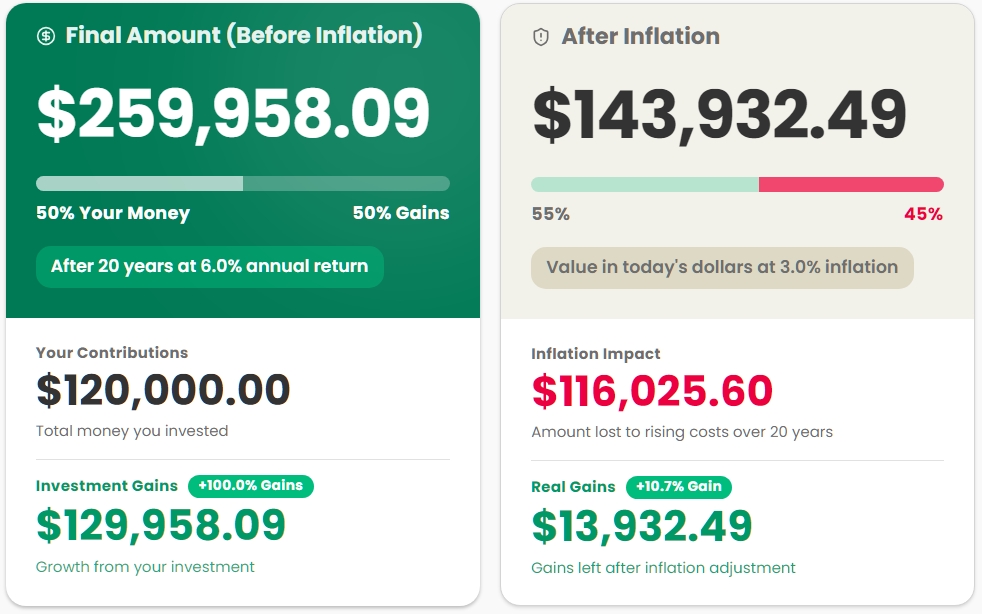Select the green pill showing 6.0% annual return
Screen dimensions: 982x614
coord(209,267)
